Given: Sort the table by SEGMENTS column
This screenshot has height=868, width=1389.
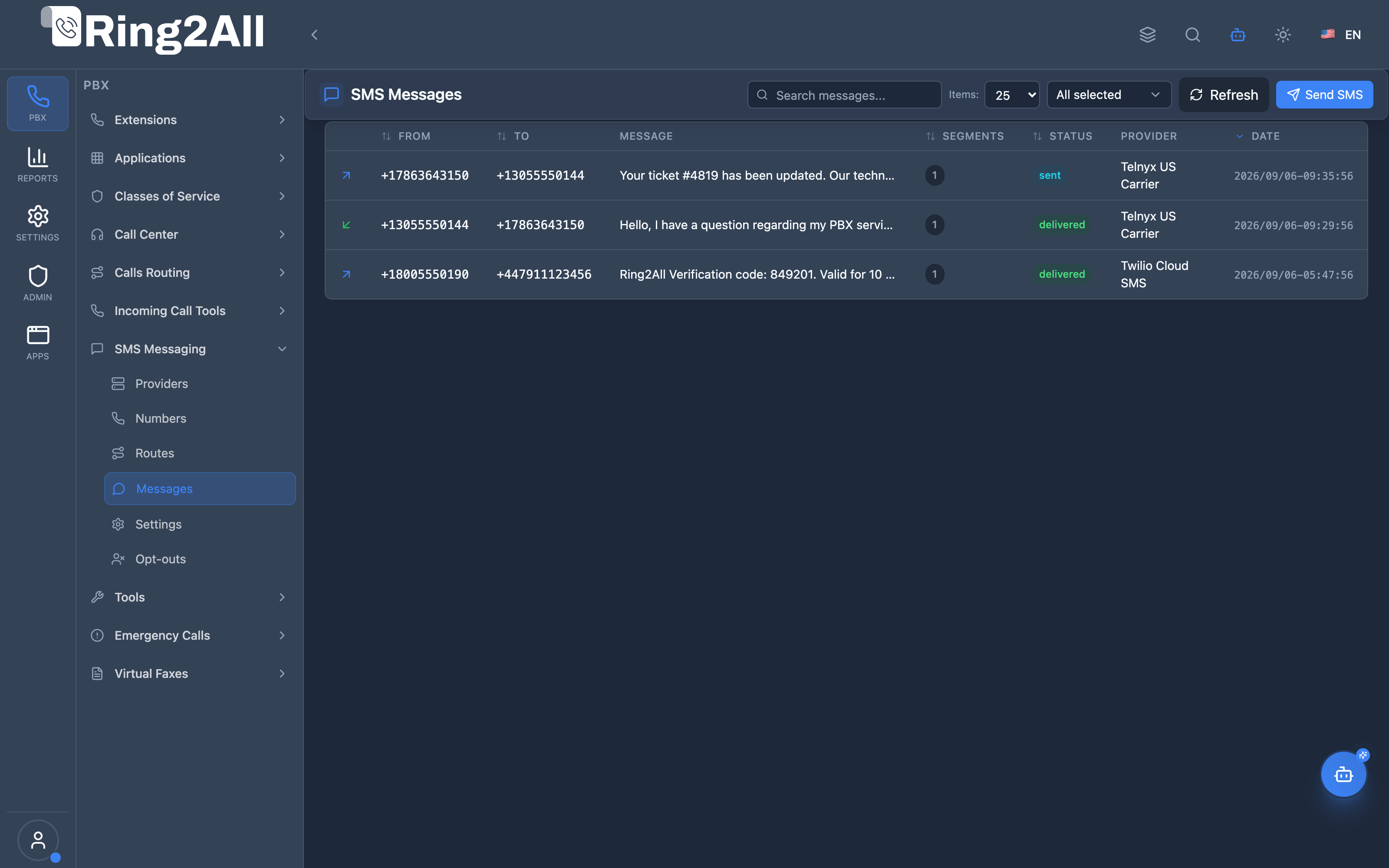Looking at the screenshot, I should [965, 136].
